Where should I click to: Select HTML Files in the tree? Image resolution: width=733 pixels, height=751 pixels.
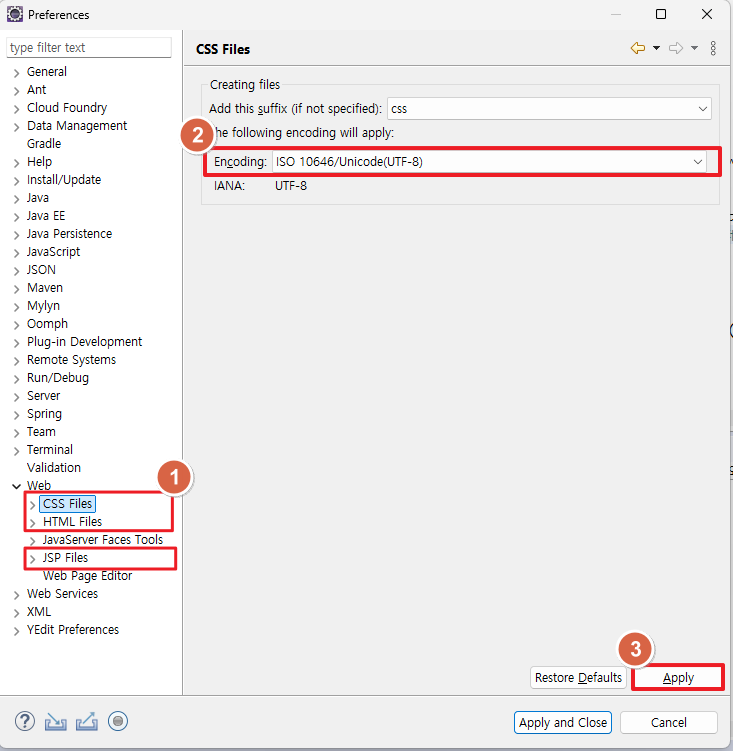(72, 522)
